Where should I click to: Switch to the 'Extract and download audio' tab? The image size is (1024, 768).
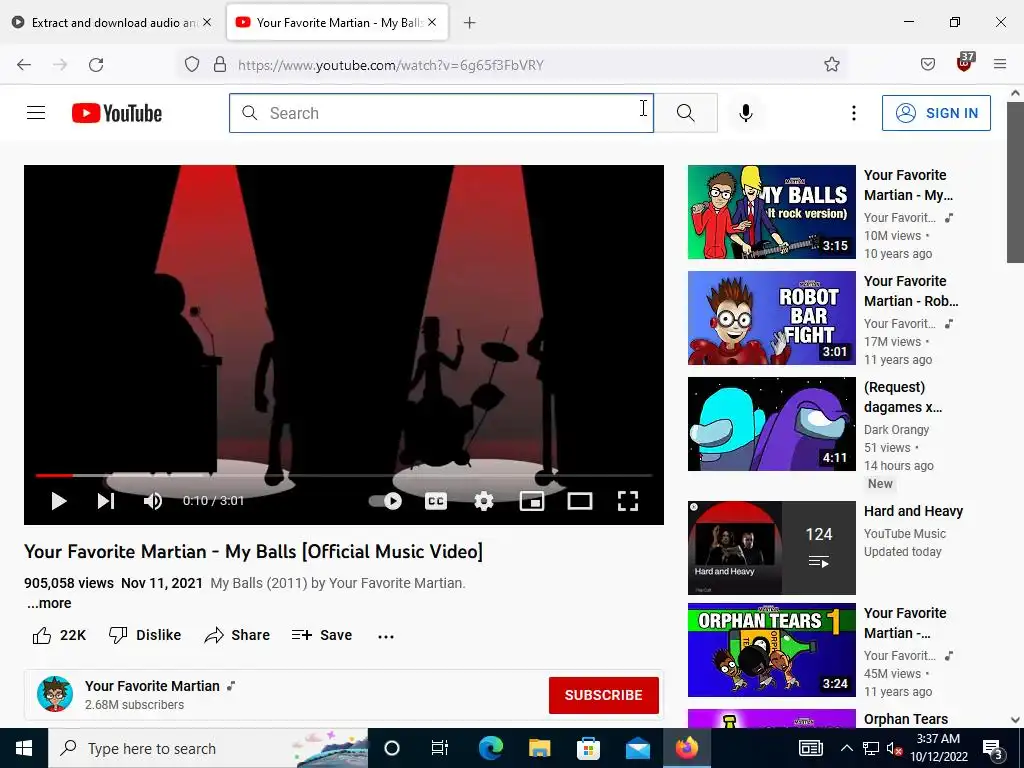coord(111,23)
